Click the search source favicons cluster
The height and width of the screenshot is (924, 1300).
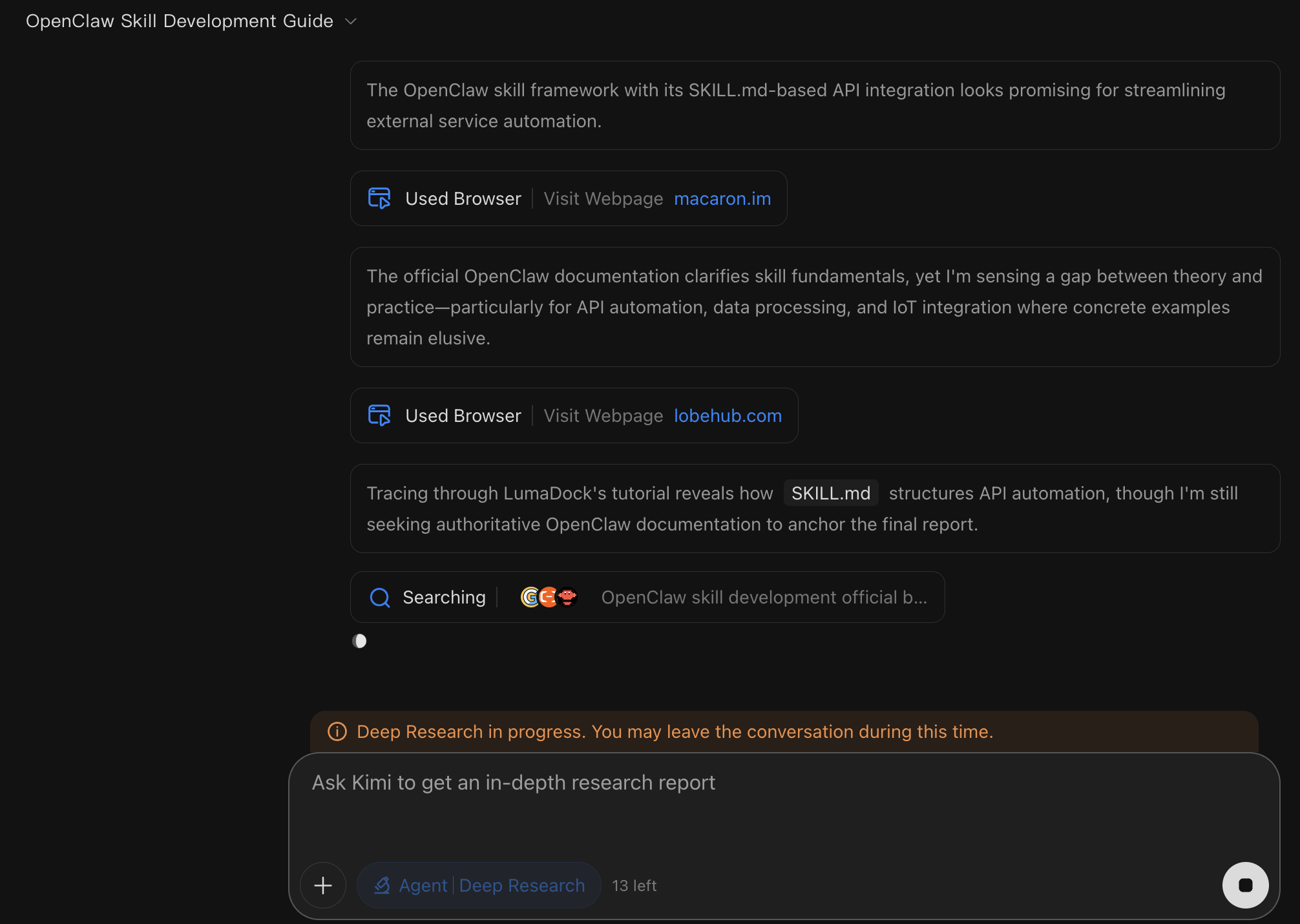[x=549, y=597]
